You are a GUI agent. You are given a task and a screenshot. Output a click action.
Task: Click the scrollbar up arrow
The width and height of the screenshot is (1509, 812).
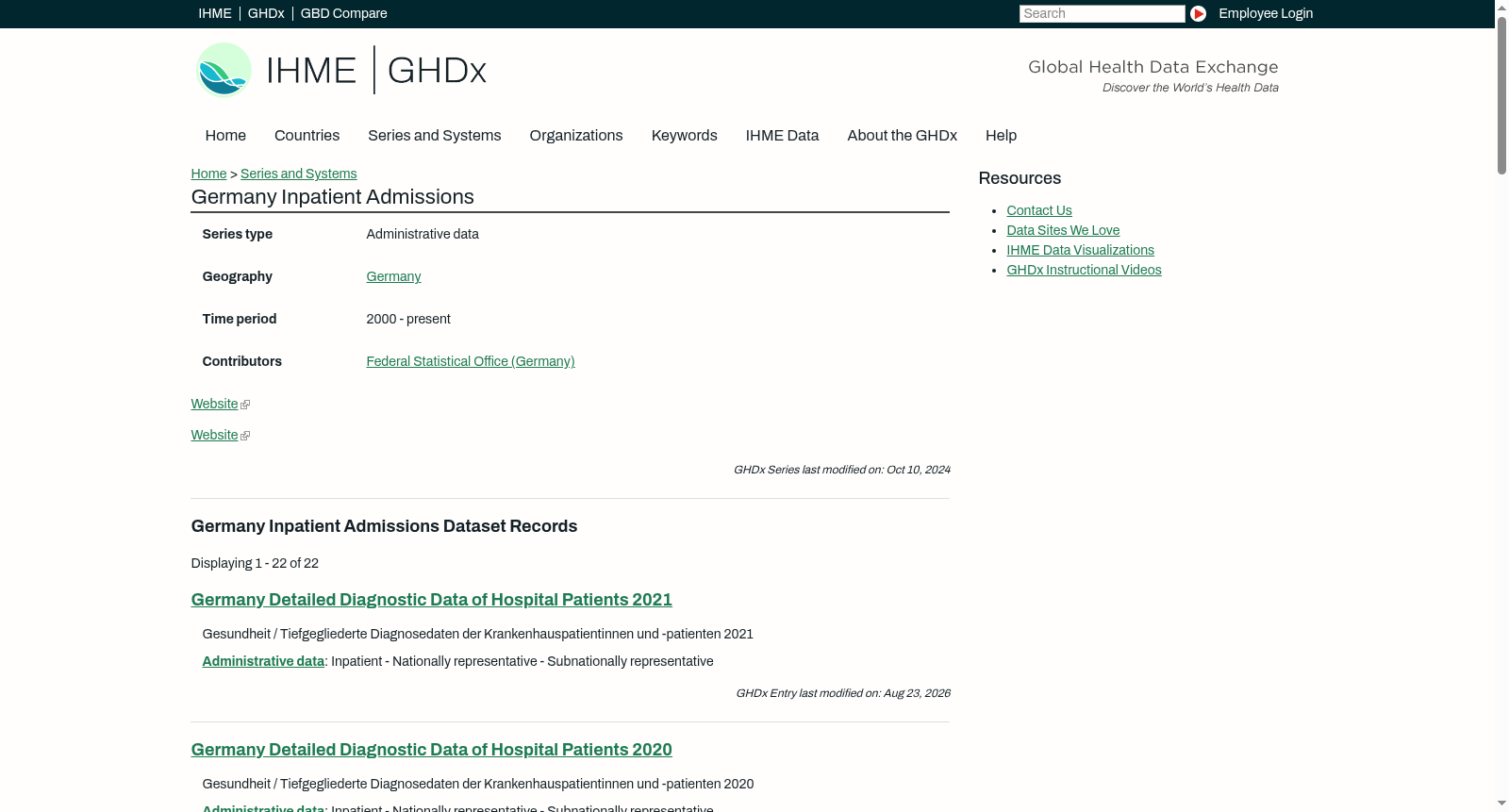click(1501, 8)
